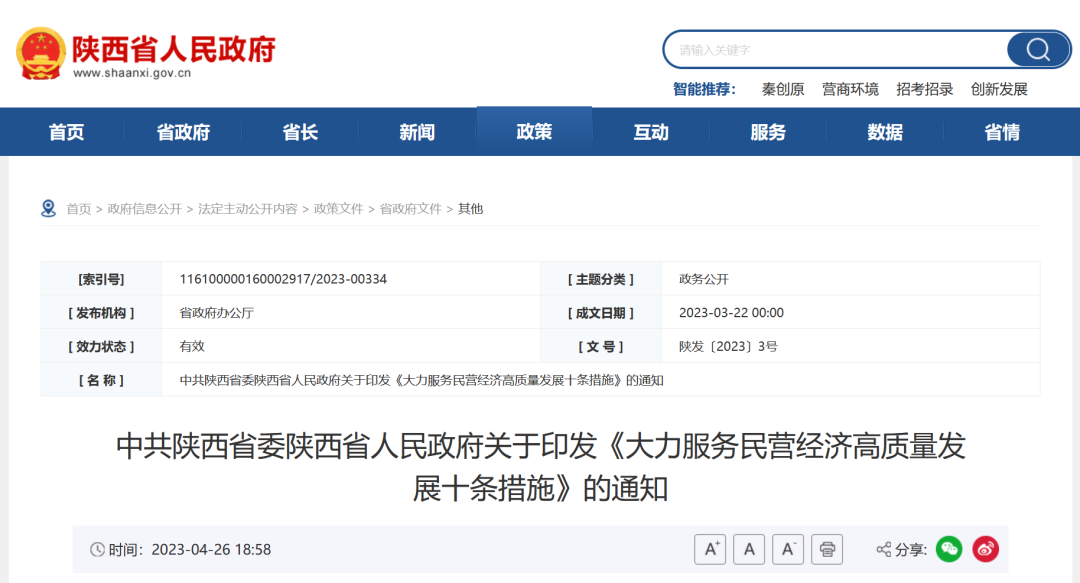This screenshot has width=1080, height=583.
Task: Click the search magnifier icon
Action: (1037, 49)
